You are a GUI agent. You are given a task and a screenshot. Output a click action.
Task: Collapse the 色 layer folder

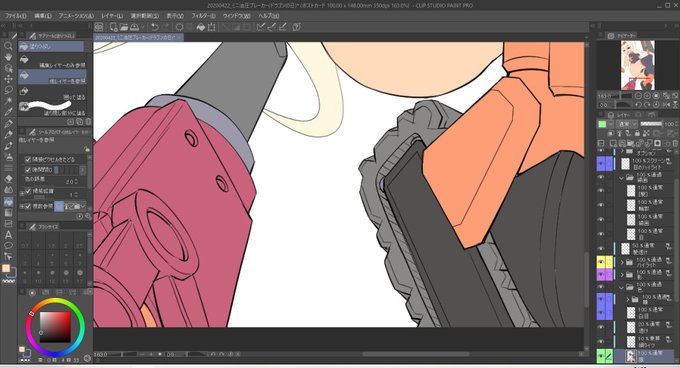point(621,287)
